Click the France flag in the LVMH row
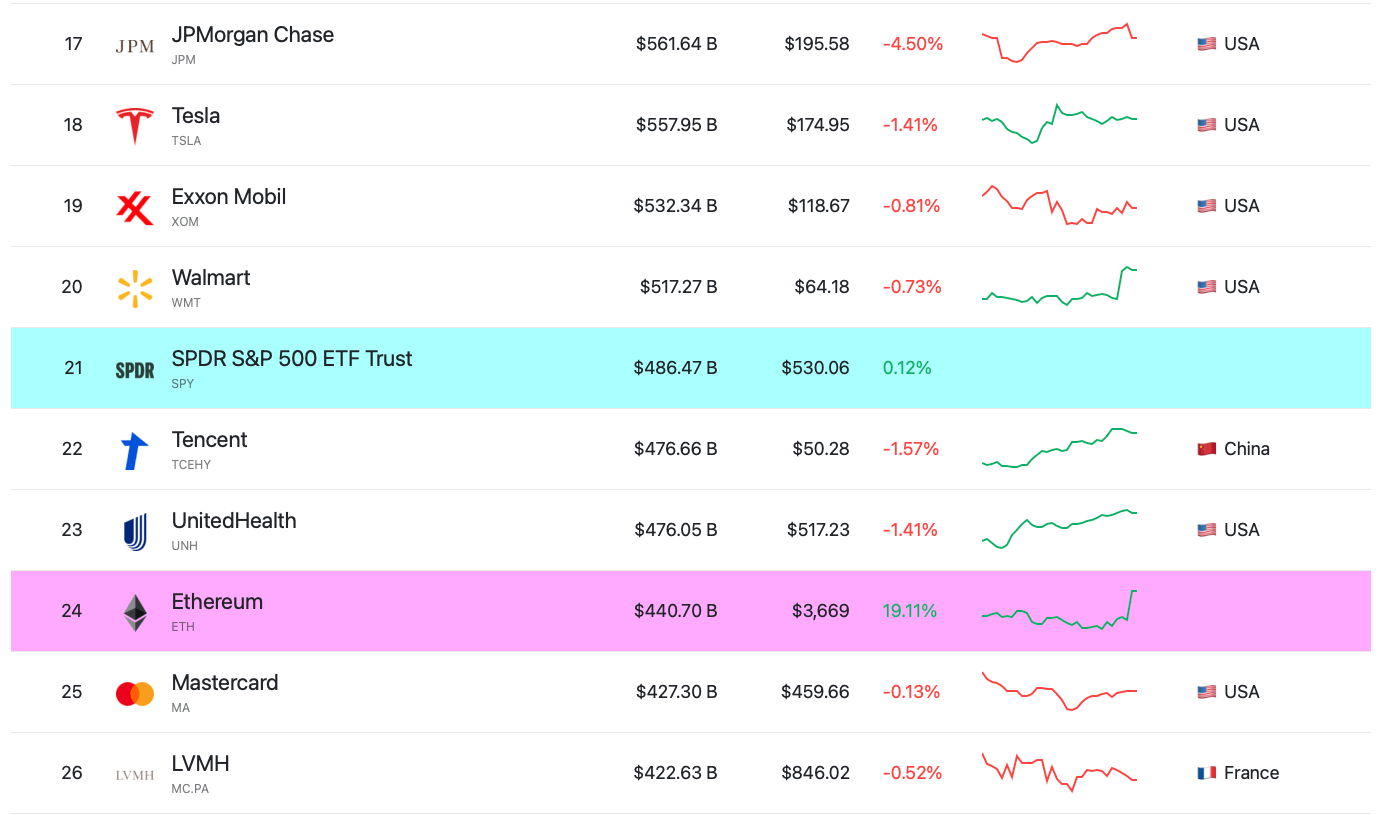The image size is (1385, 815). click(1206, 773)
